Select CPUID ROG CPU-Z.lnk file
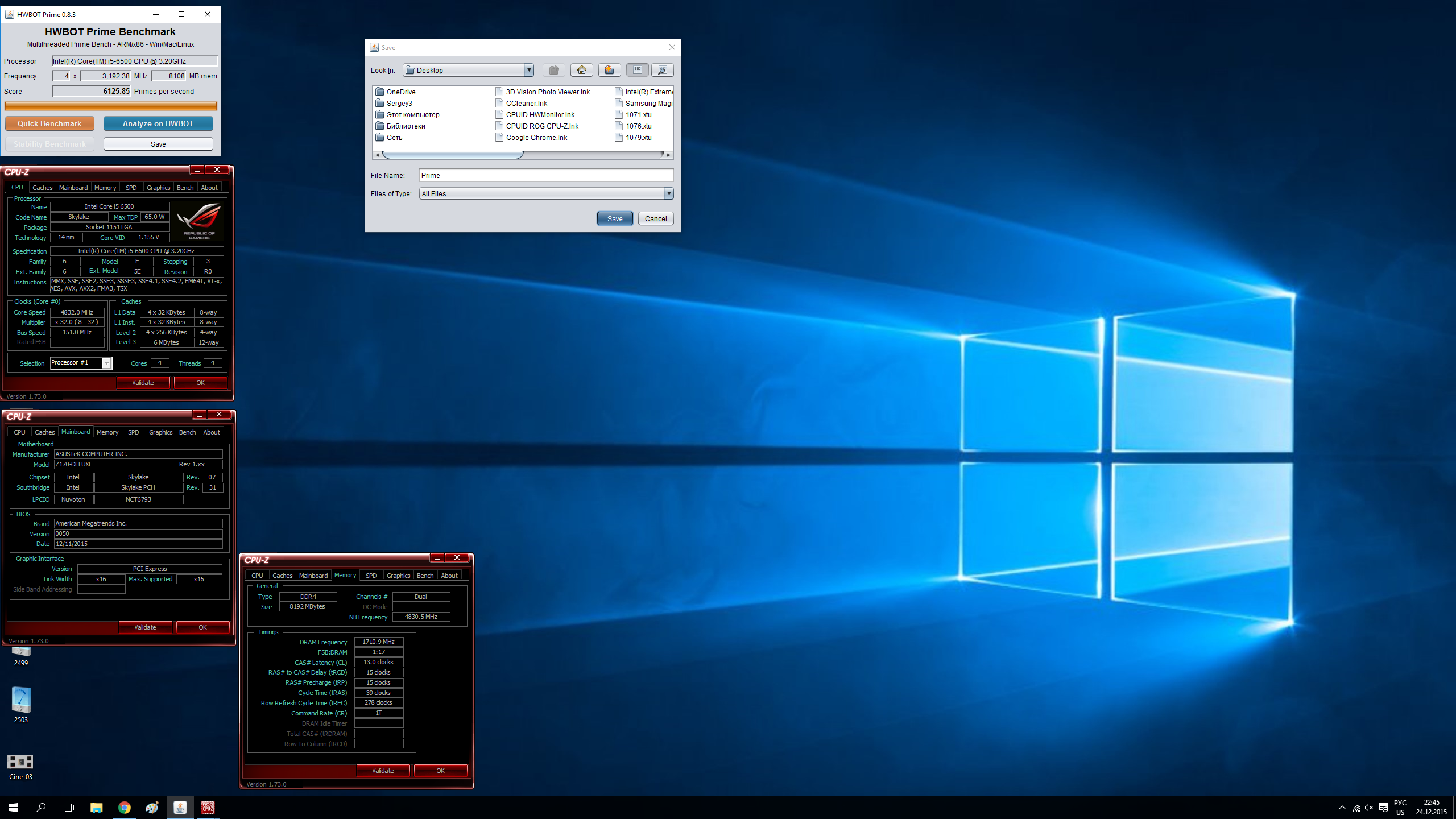 (x=537, y=126)
